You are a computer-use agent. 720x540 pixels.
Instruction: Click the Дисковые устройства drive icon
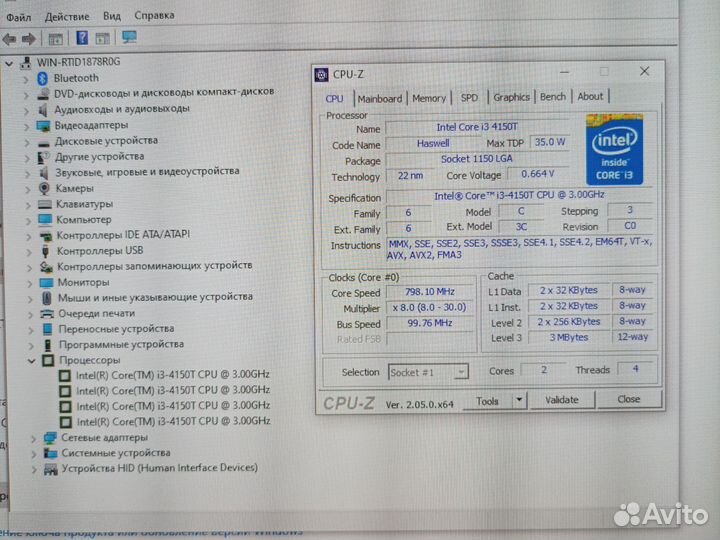44,142
